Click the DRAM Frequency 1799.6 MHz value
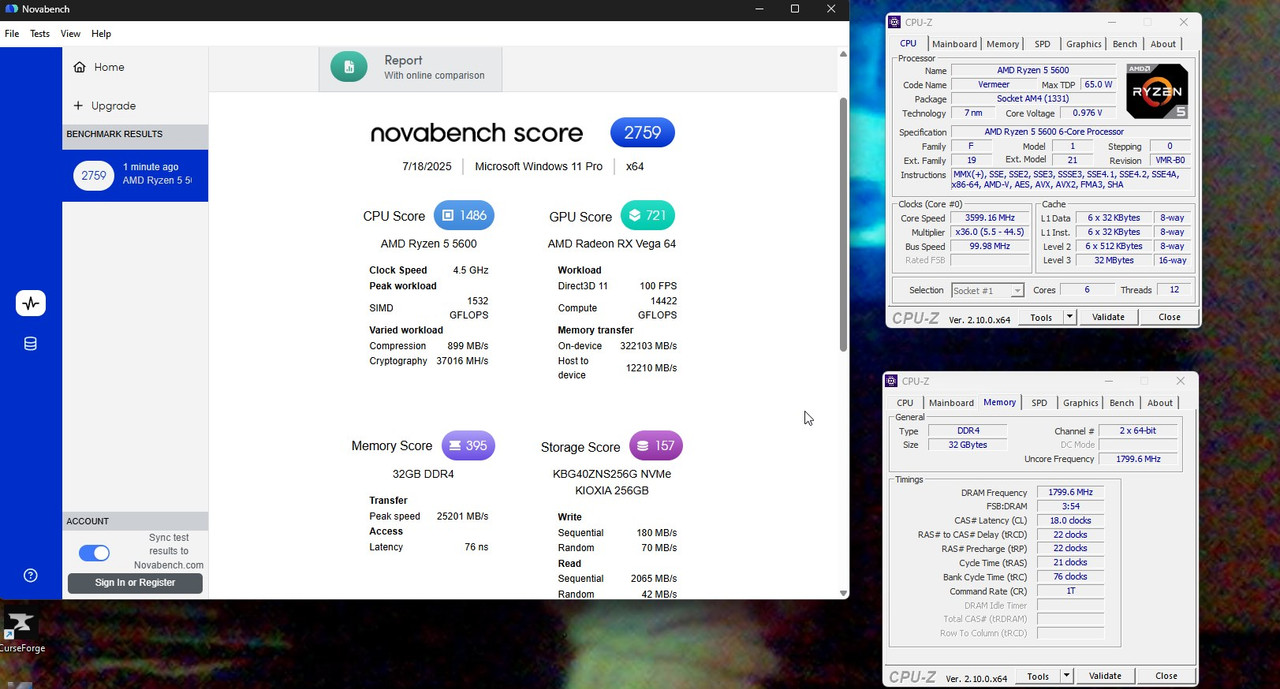This screenshot has width=1280, height=689. (1070, 493)
